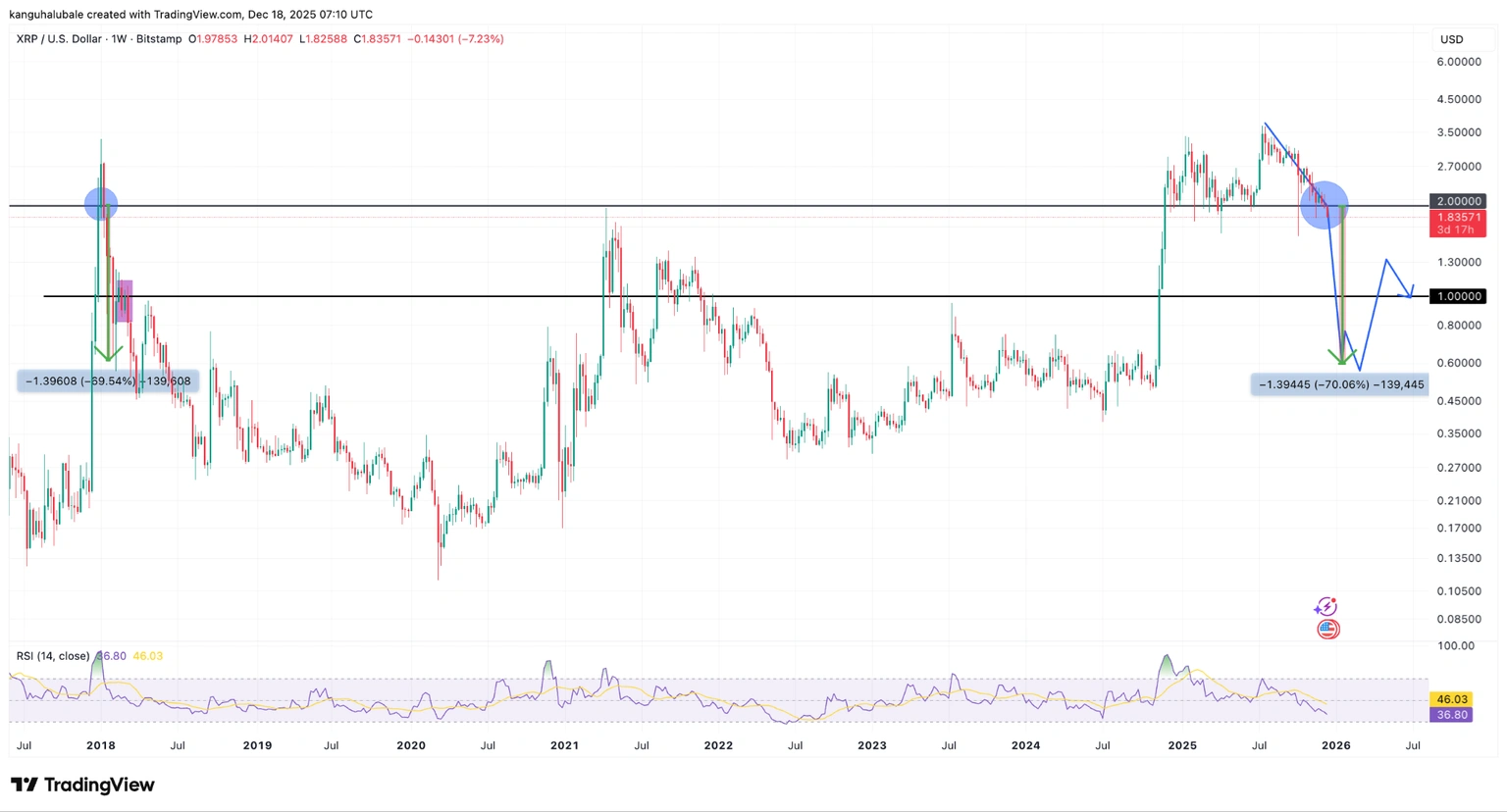Click the 2026 label on the time axis
The width and height of the screenshot is (1507, 812).
point(1335,745)
